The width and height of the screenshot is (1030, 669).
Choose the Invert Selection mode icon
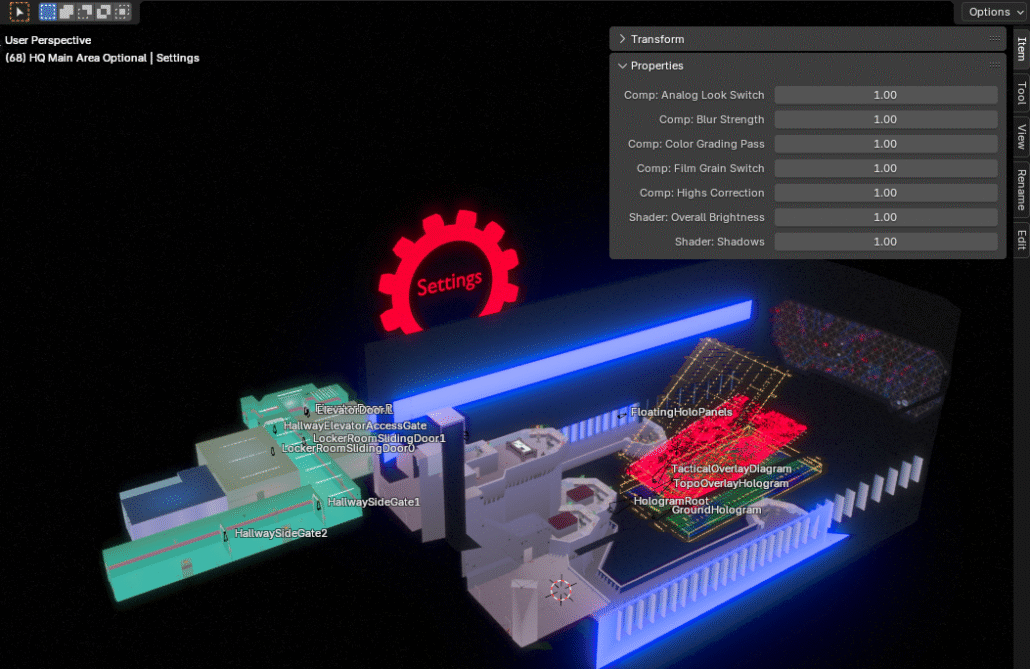coord(103,12)
